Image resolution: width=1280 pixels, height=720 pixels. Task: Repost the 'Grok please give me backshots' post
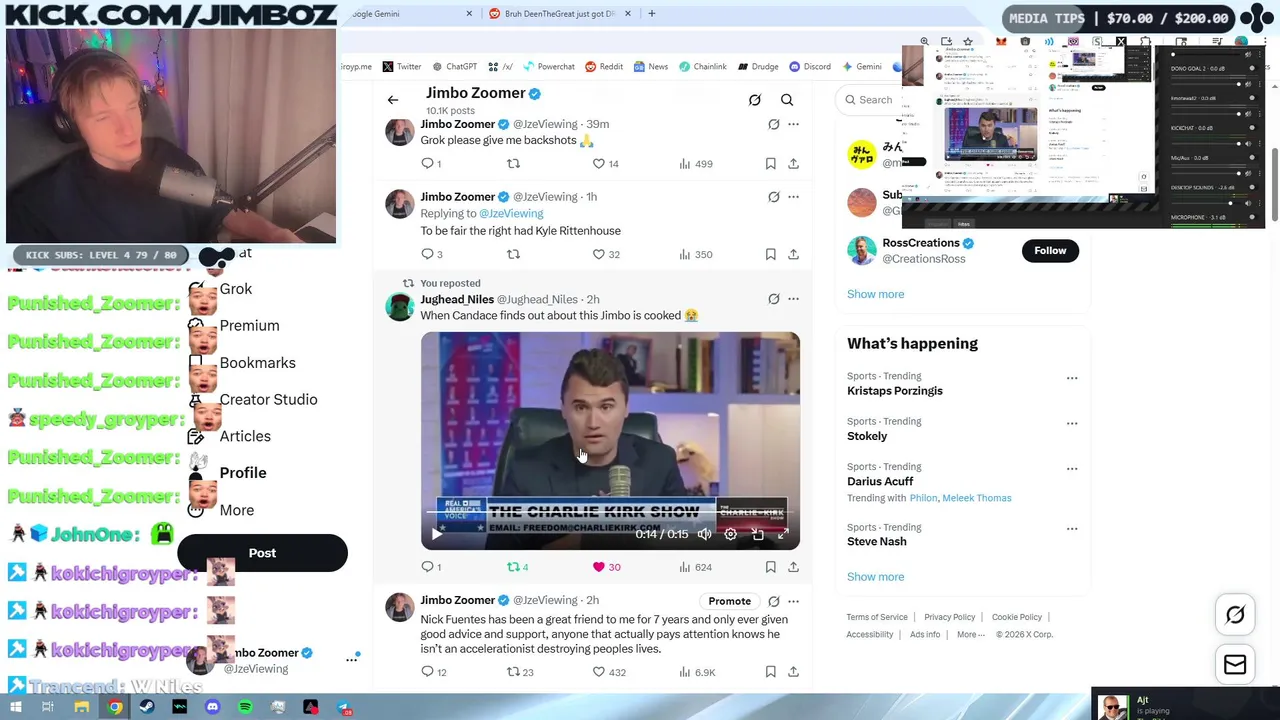[513, 163]
